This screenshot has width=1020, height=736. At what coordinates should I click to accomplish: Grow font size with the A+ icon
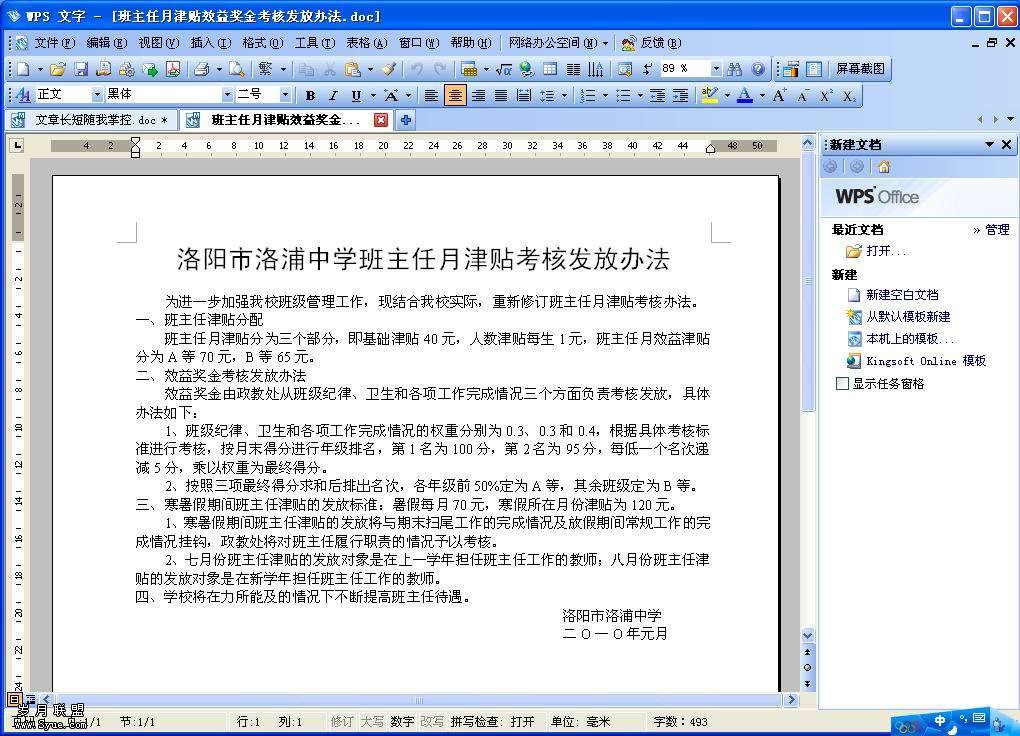779,96
